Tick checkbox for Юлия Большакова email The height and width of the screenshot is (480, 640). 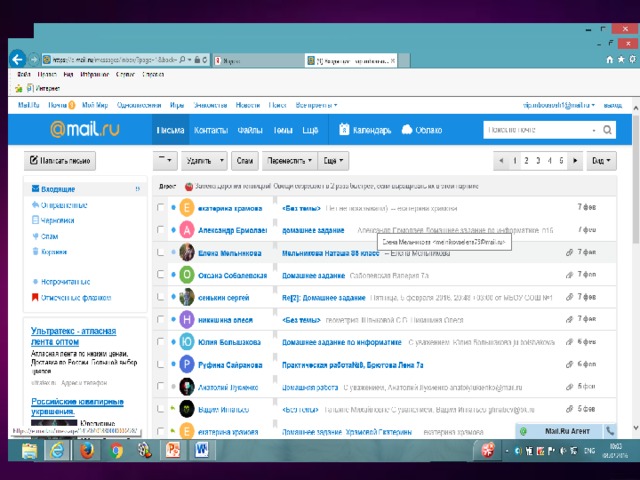click(x=160, y=342)
